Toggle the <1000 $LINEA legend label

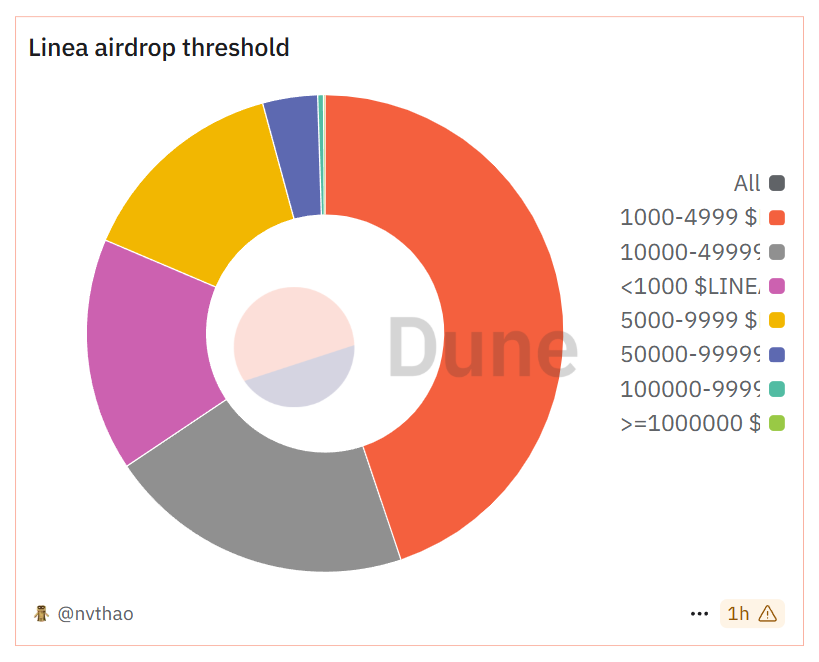point(690,286)
